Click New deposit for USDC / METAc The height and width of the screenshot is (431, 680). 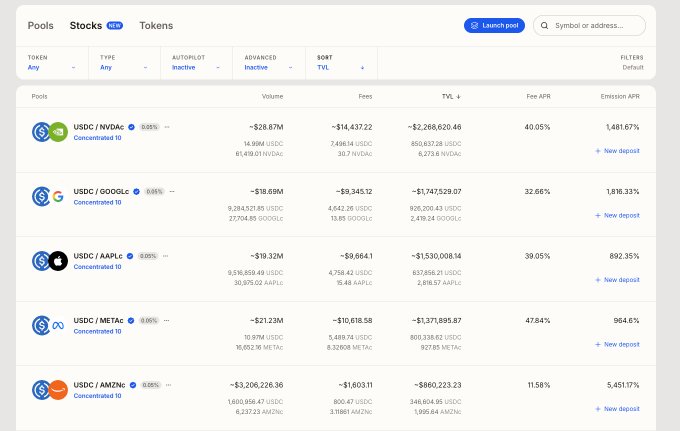coord(617,345)
